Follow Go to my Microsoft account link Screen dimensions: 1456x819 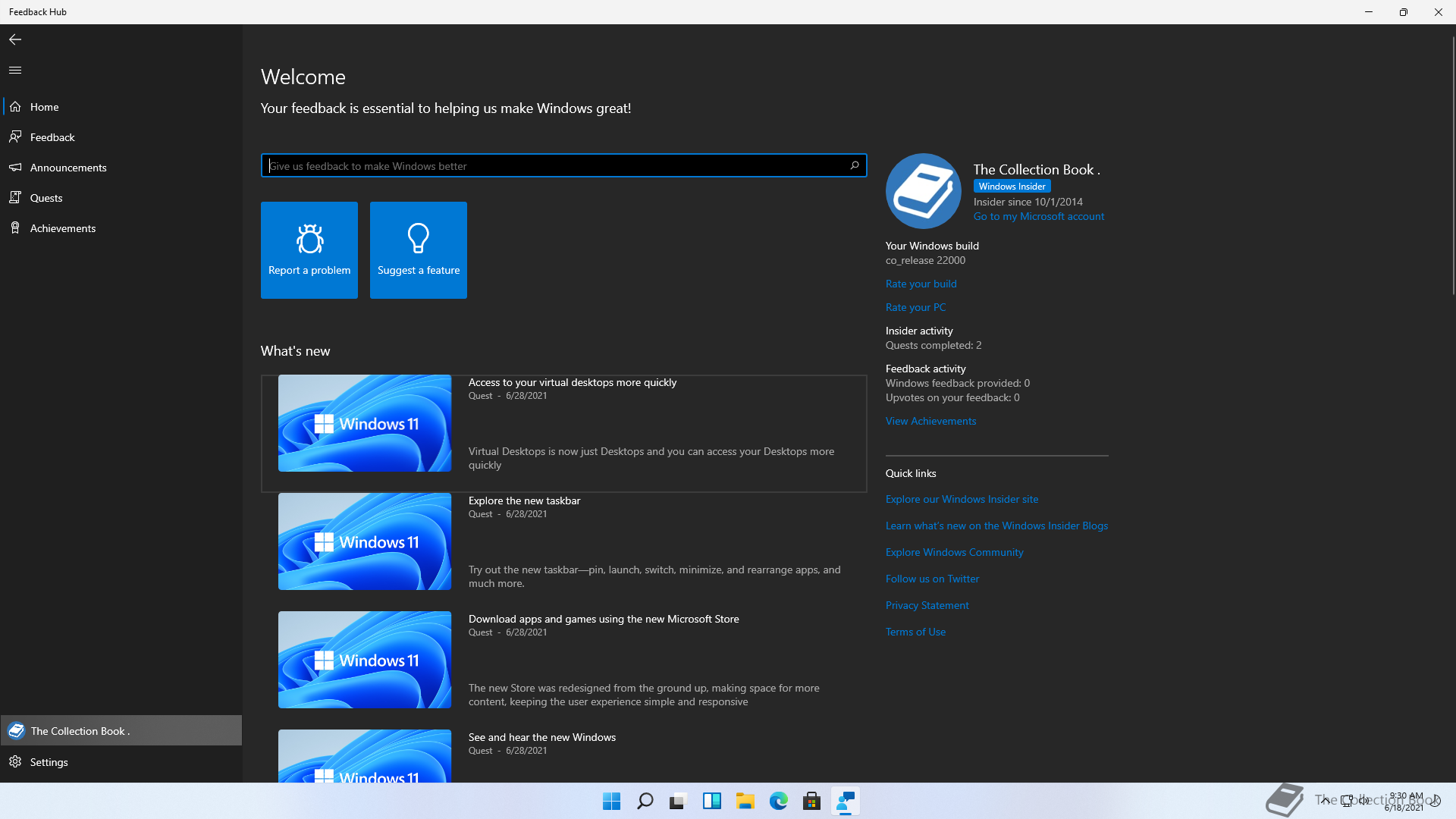(x=1039, y=216)
